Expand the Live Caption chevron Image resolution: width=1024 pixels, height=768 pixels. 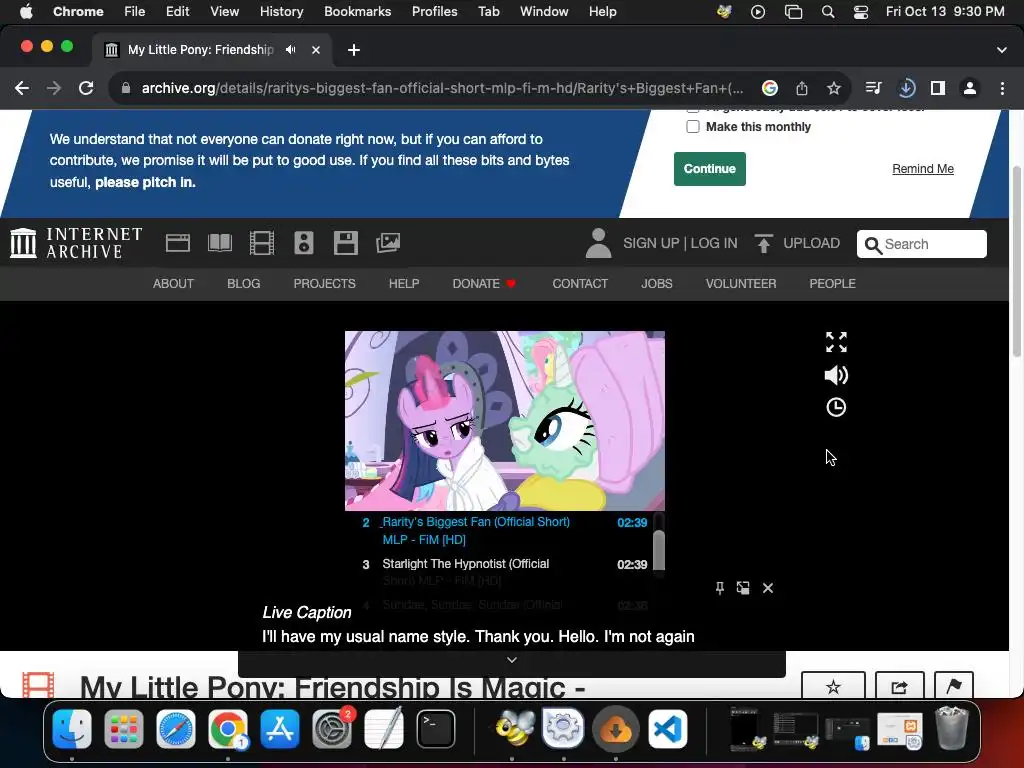512,660
